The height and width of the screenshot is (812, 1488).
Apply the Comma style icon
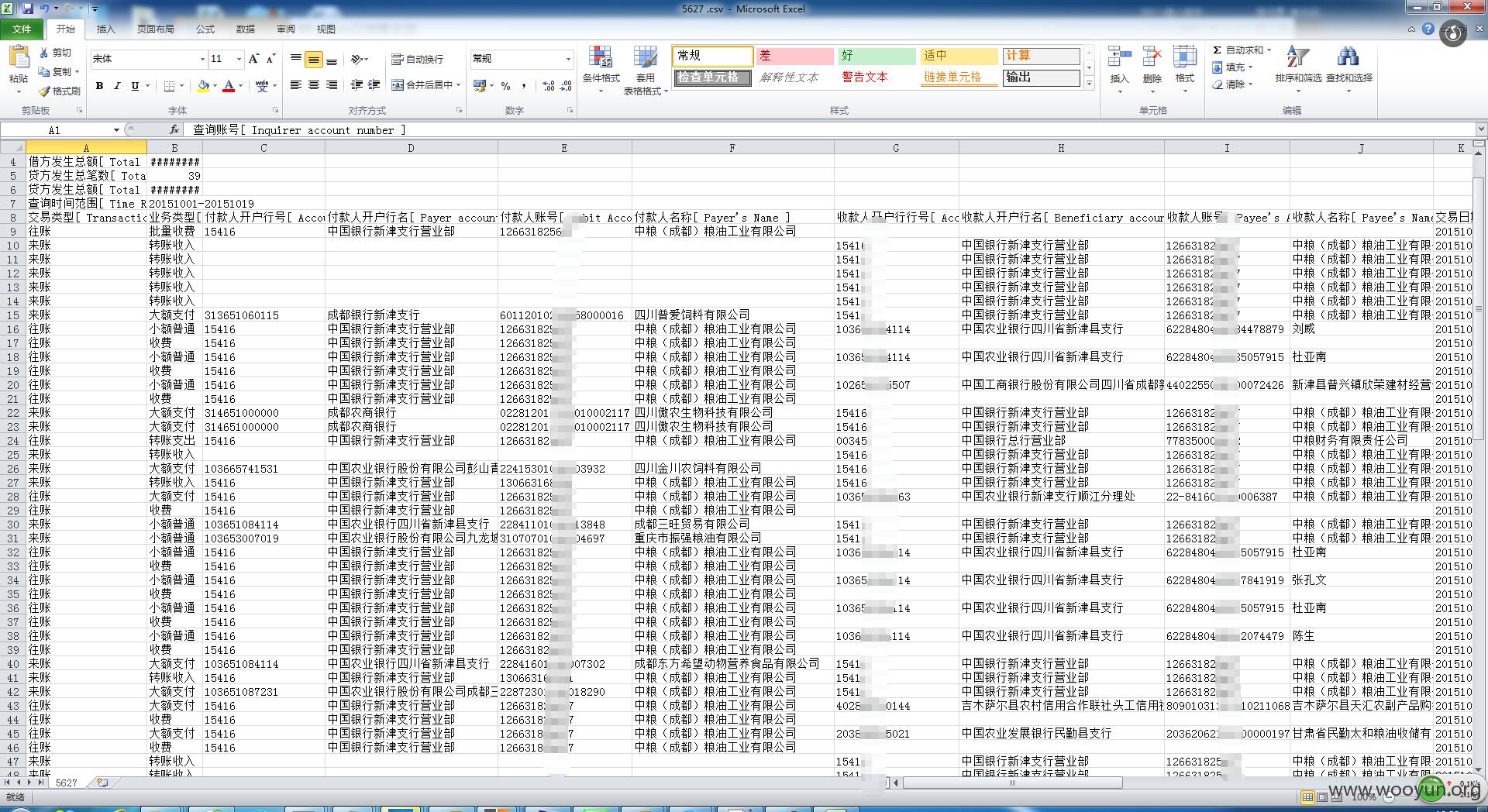pyautogui.click(x=524, y=86)
